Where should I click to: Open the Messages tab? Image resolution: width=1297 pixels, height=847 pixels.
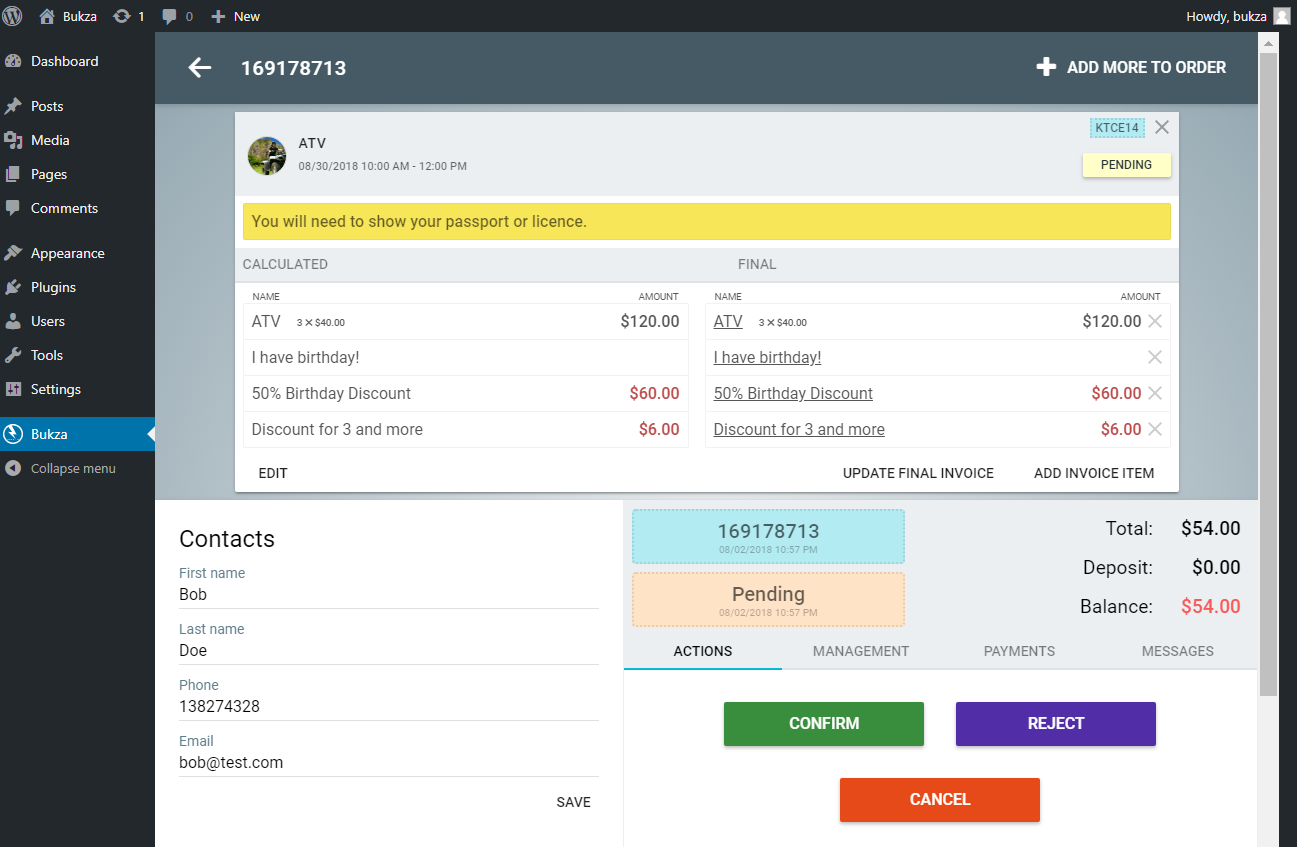1177,651
